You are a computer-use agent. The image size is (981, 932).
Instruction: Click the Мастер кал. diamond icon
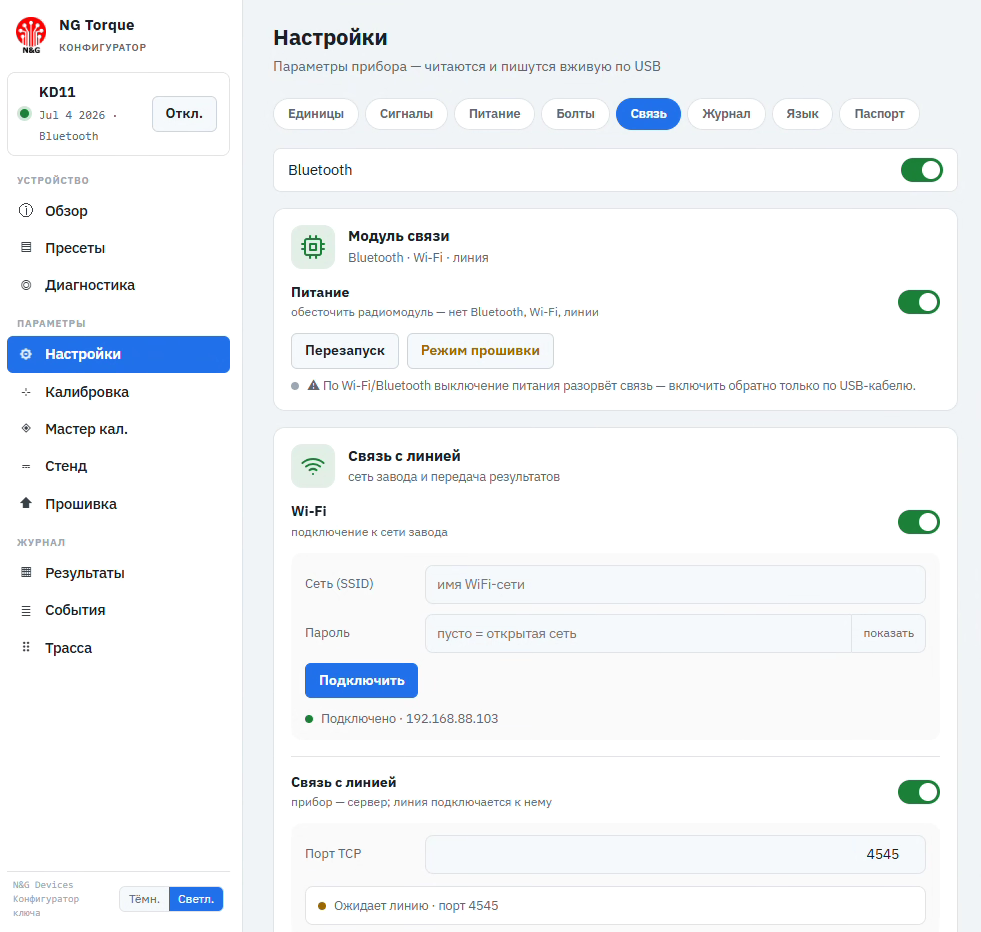point(26,428)
